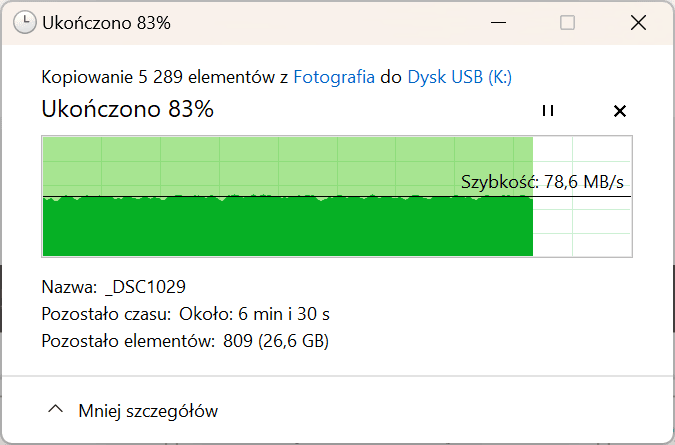Click the large Ukończono 83% heading
This screenshot has width=675, height=445.
point(127,109)
